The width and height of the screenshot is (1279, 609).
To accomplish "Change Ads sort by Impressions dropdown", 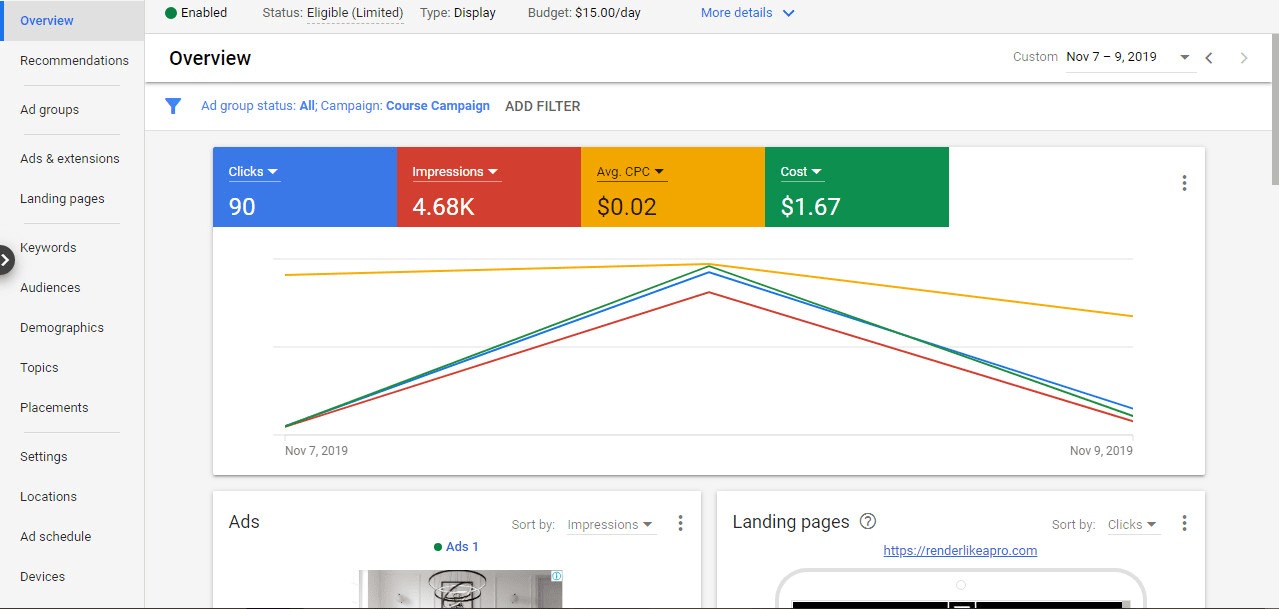I will point(610,525).
